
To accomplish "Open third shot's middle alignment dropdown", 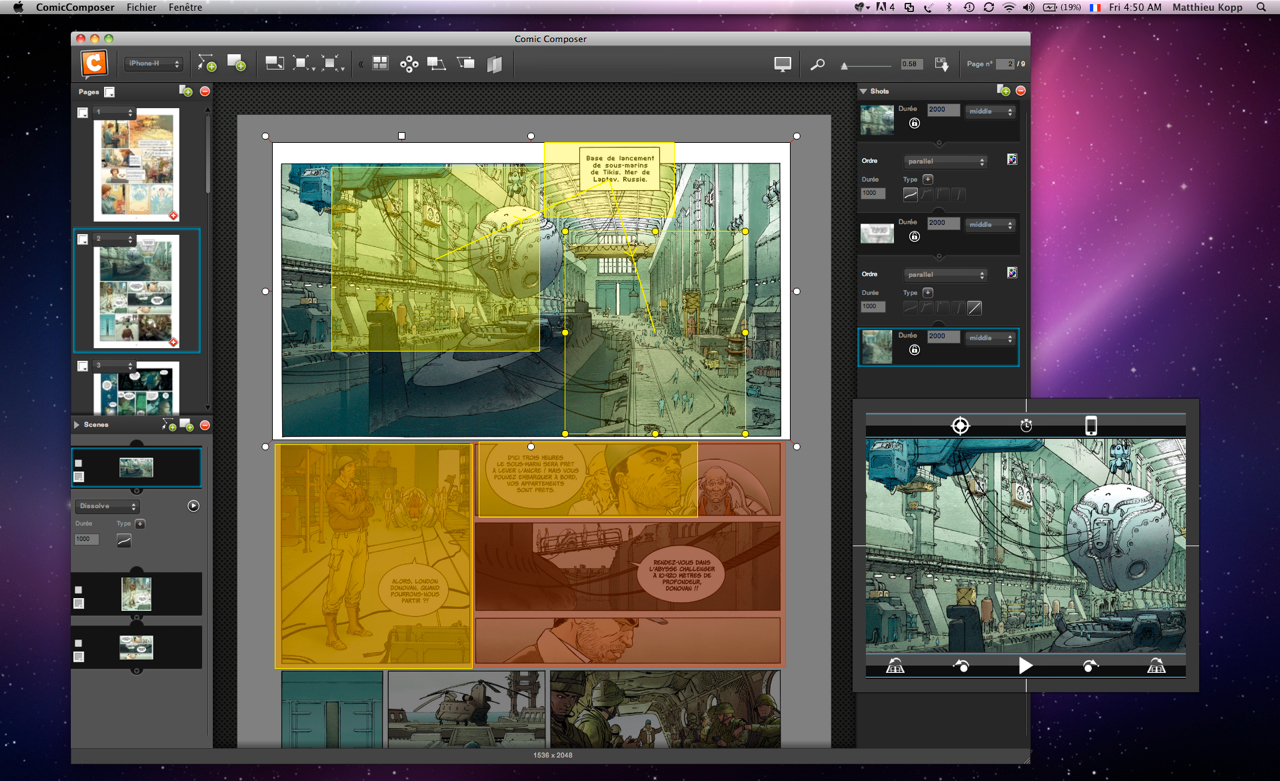I will tap(990, 338).
